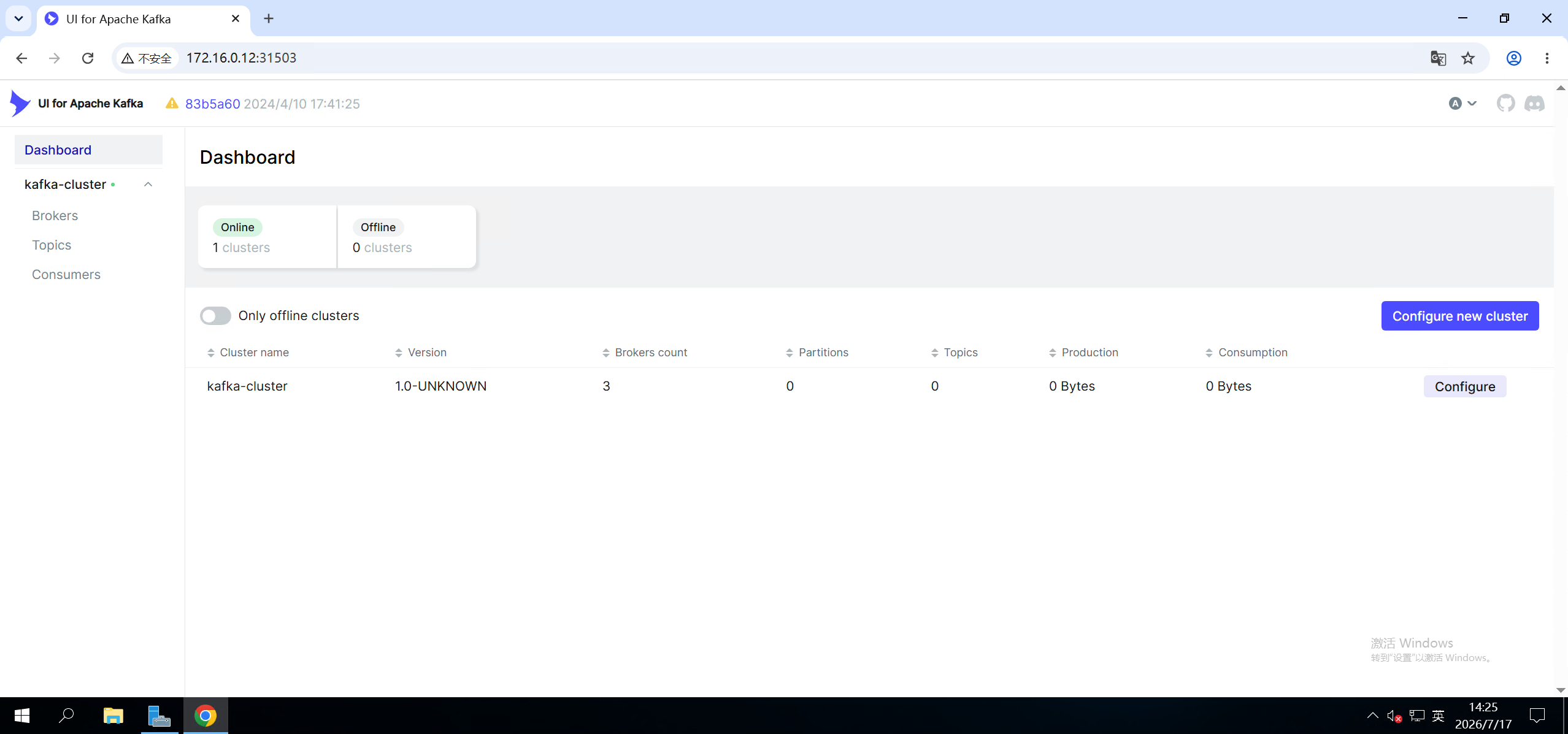Click the page scrollbar up arrow
This screenshot has height=734, width=1568.
(x=1561, y=88)
